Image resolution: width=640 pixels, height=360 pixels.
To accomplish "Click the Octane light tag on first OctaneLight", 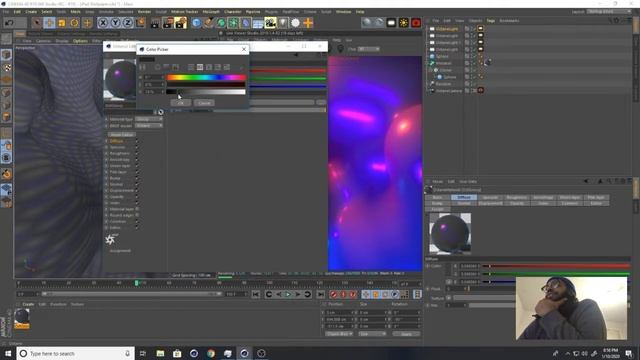I will pyautogui.click(x=480, y=29).
